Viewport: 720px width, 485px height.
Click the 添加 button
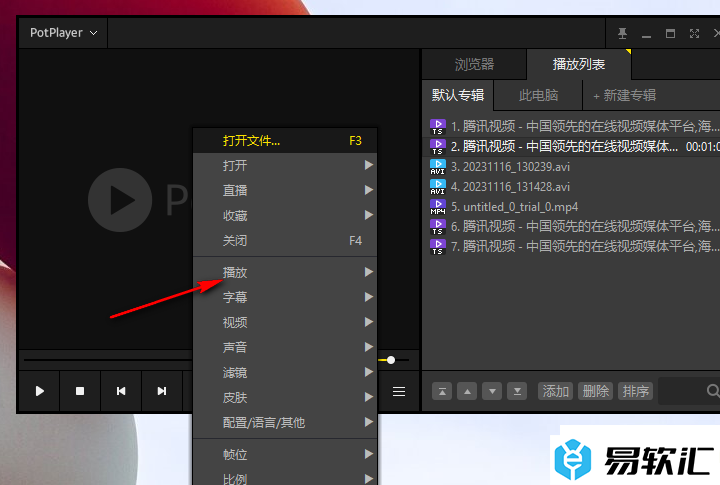click(556, 391)
